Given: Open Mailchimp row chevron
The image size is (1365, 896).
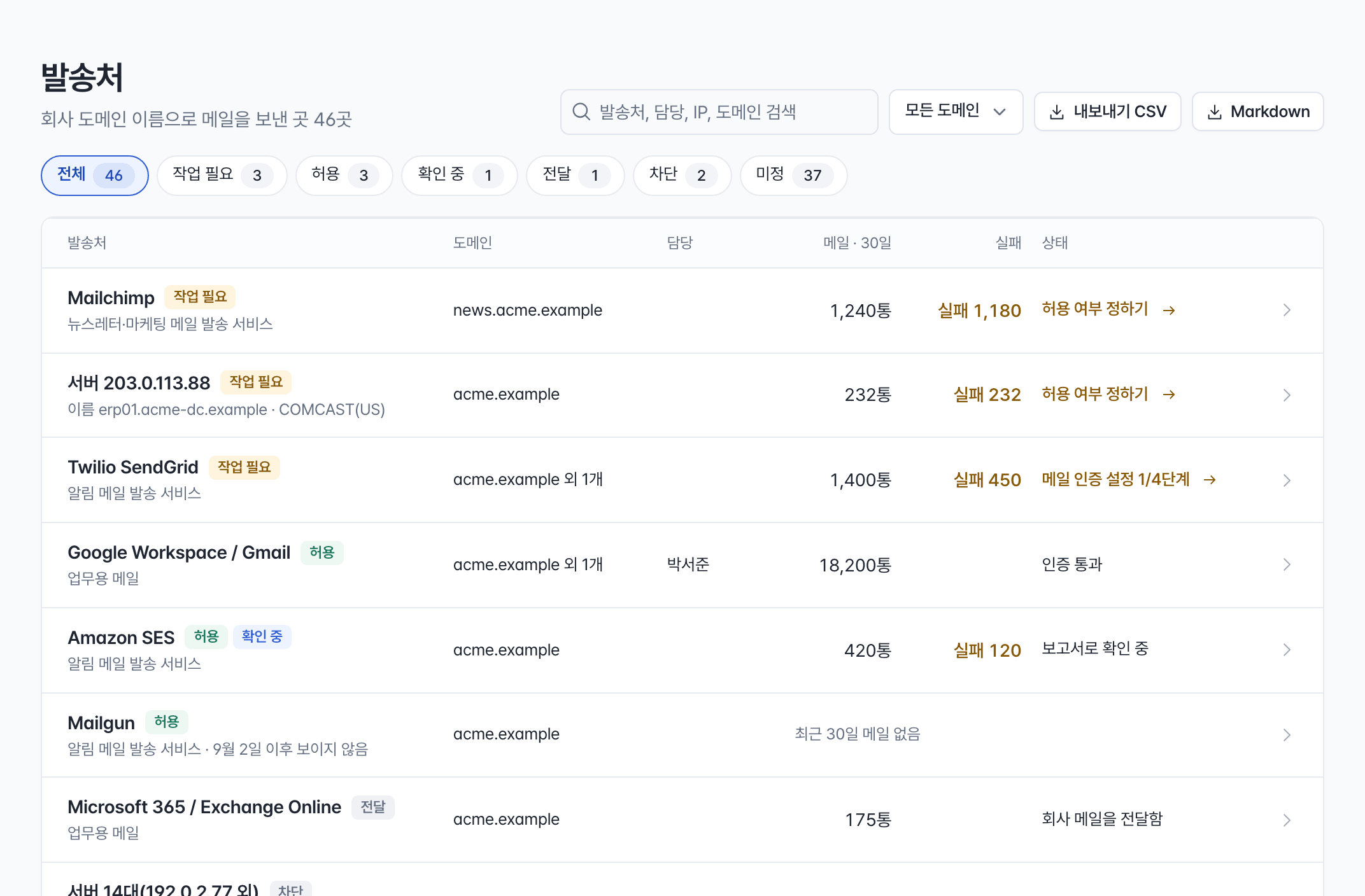Looking at the screenshot, I should point(1287,310).
